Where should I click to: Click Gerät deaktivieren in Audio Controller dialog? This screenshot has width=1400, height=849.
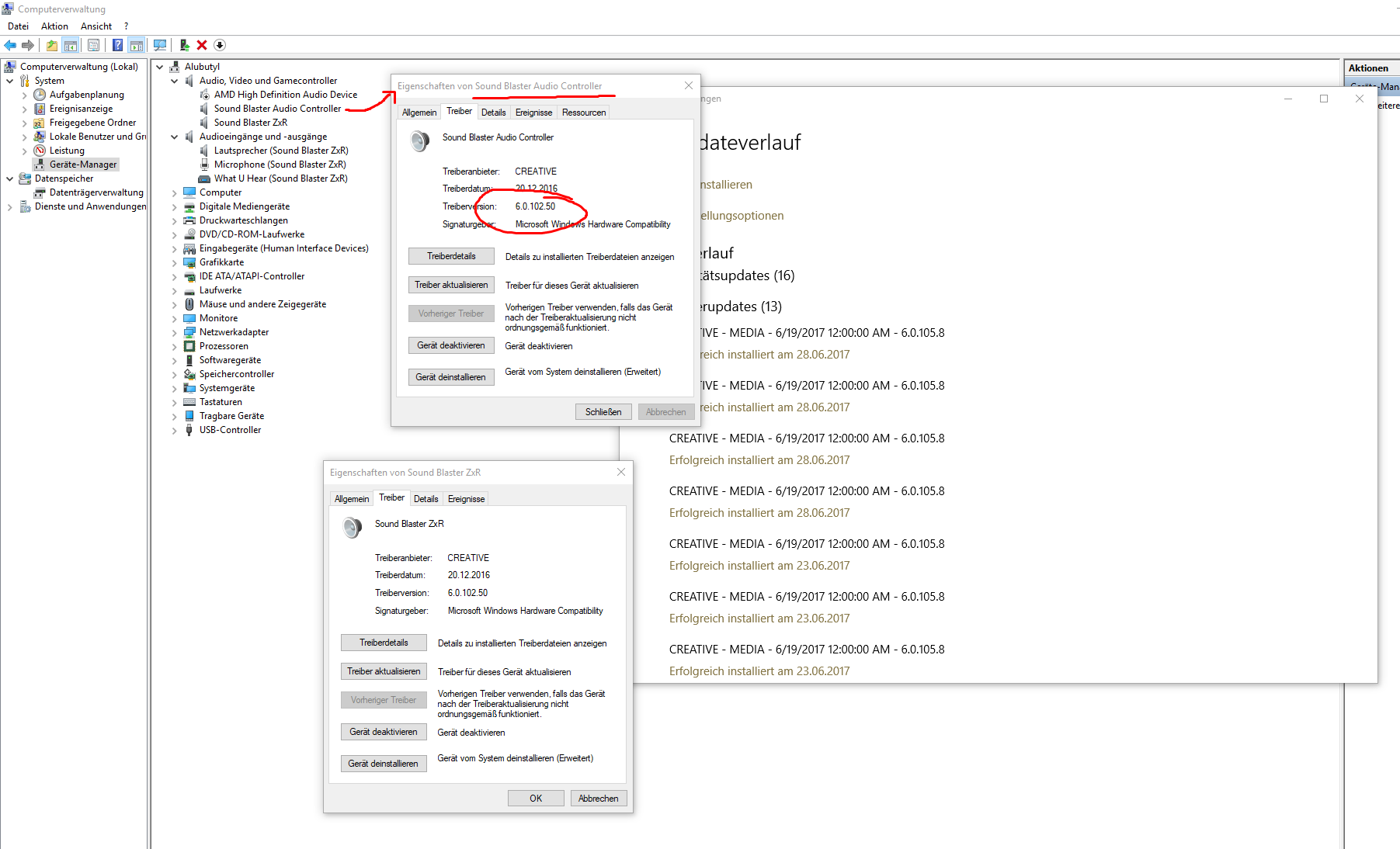click(451, 345)
